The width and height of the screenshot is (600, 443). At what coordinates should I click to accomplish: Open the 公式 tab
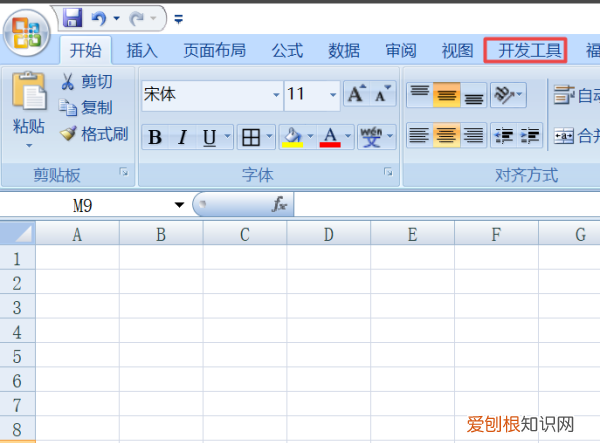pos(287,50)
